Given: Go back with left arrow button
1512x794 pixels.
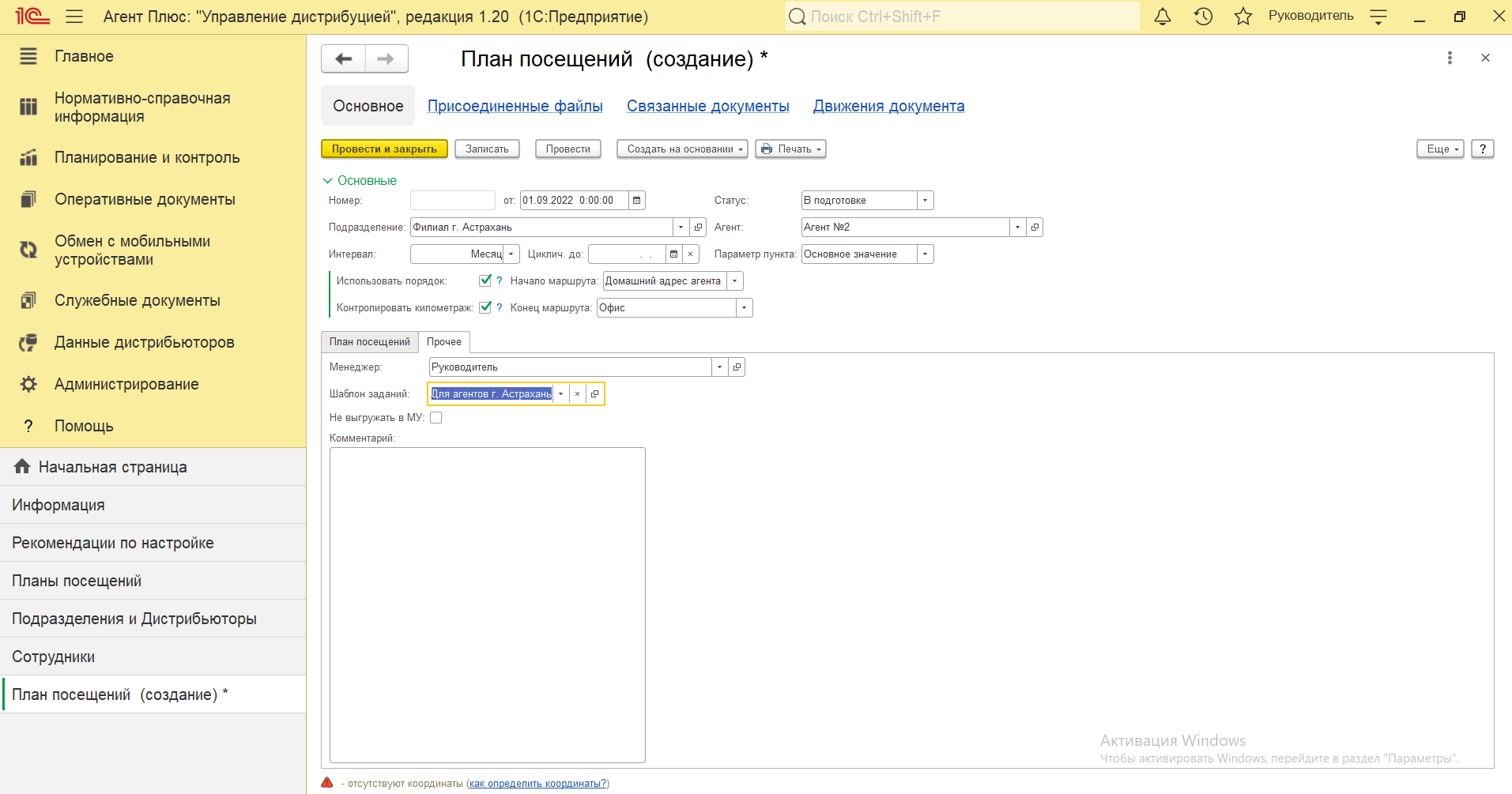Looking at the screenshot, I should [x=344, y=58].
